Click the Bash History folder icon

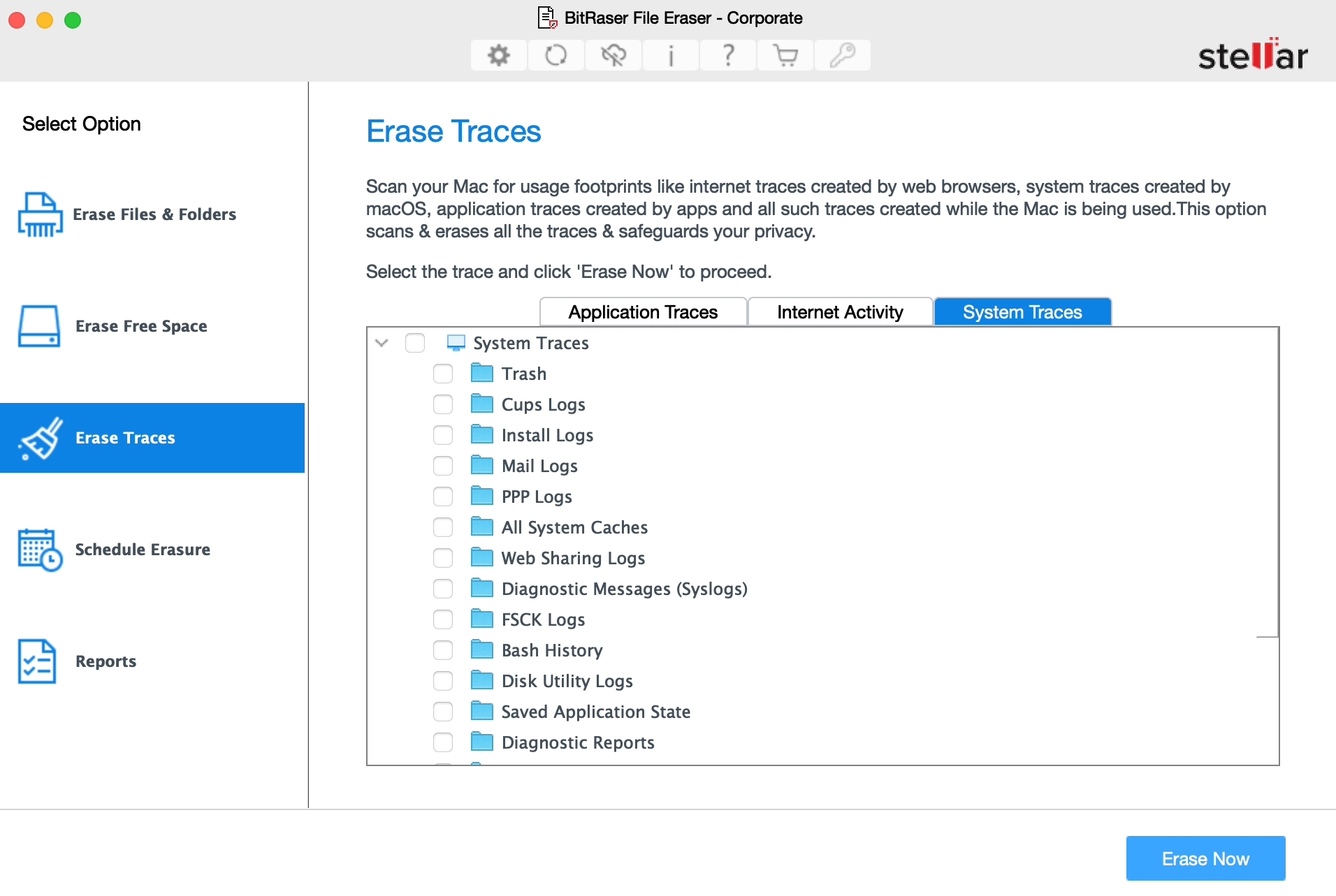482,649
